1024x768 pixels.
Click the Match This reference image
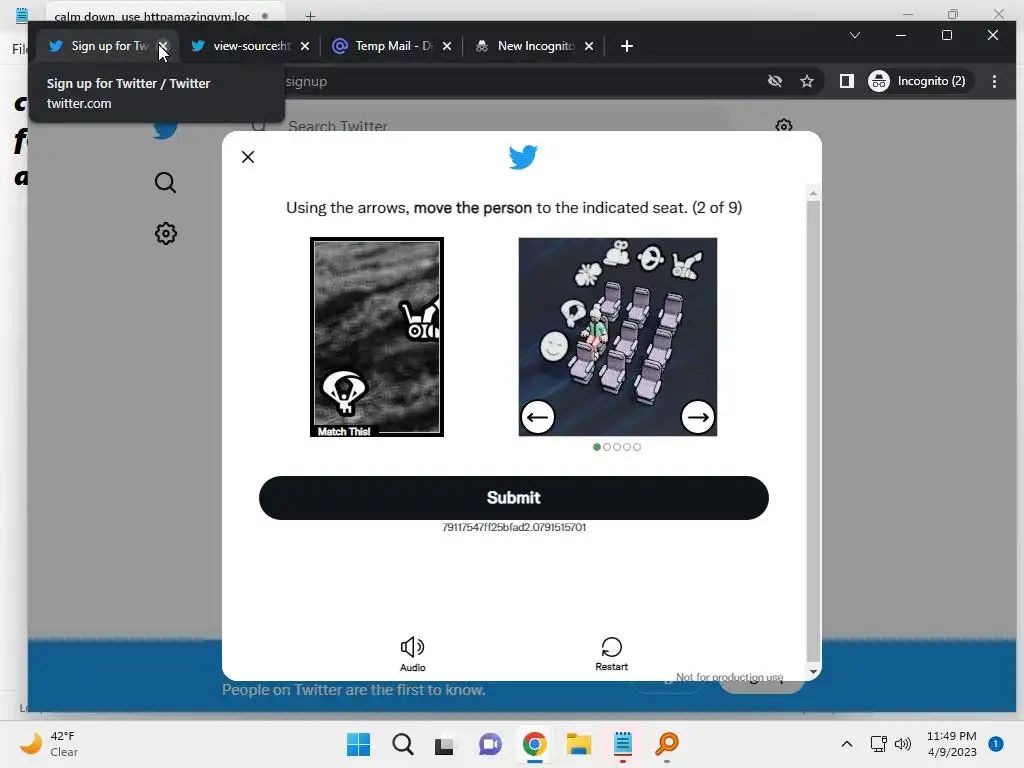pyautogui.click(x=377, y=337)
